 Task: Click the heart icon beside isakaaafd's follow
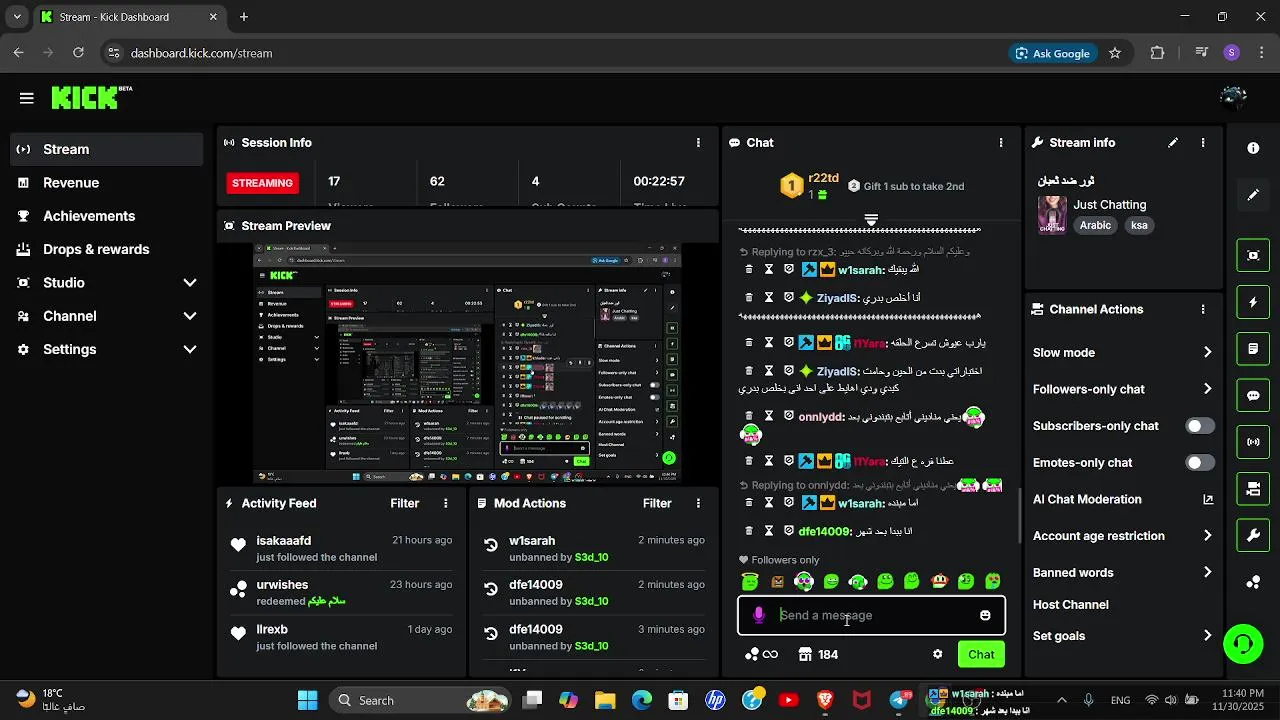tap(238, 545)
